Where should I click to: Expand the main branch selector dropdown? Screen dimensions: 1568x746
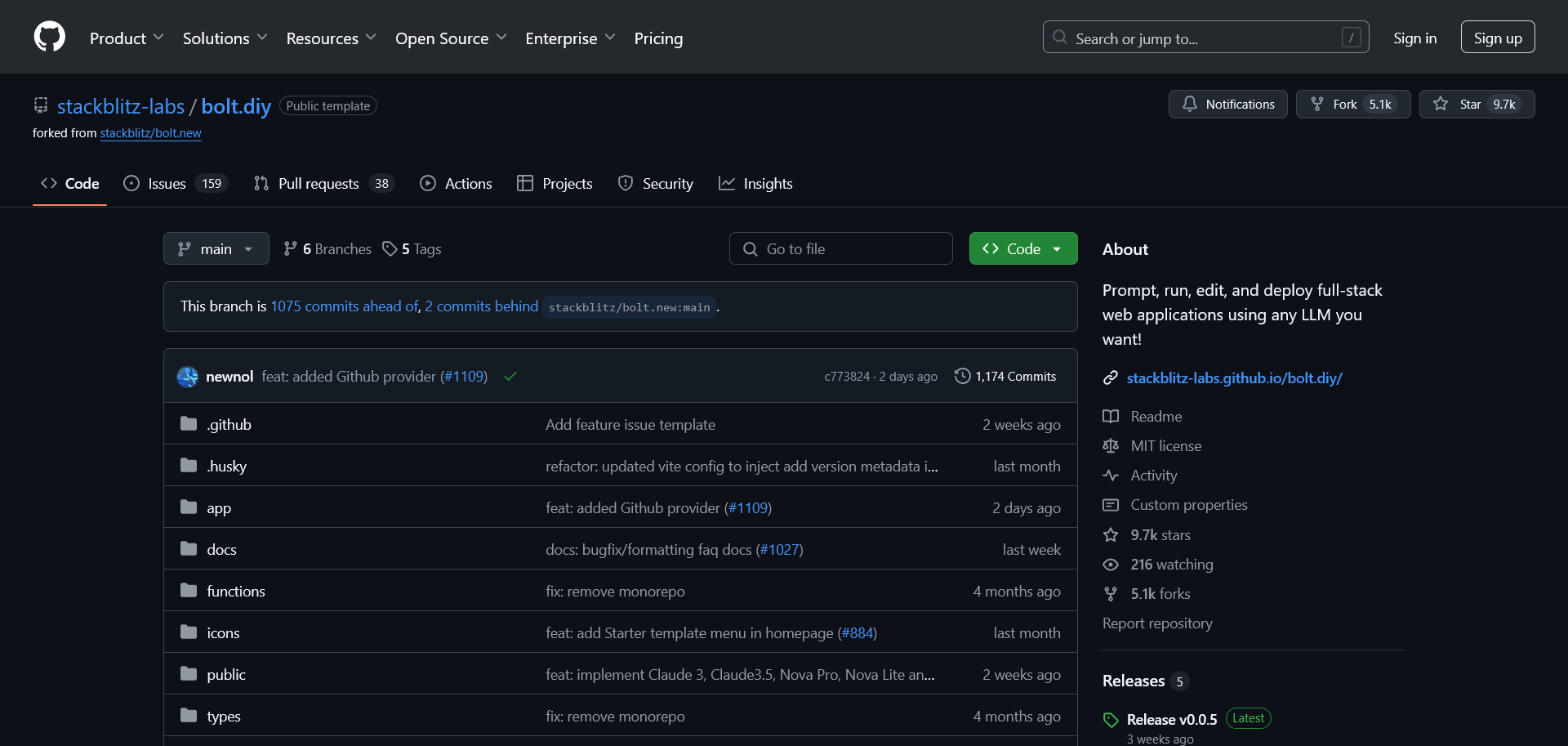coord(216,249)
